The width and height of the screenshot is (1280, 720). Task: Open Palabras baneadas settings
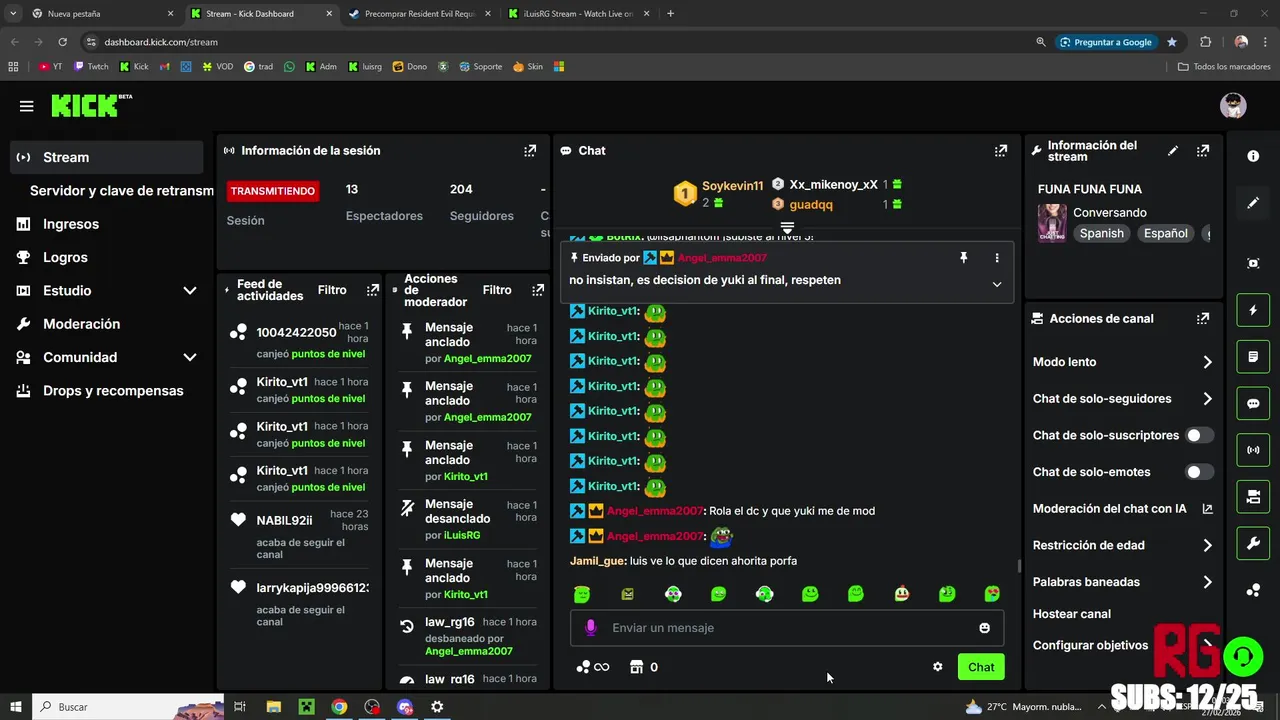[x=1123, y=582]
